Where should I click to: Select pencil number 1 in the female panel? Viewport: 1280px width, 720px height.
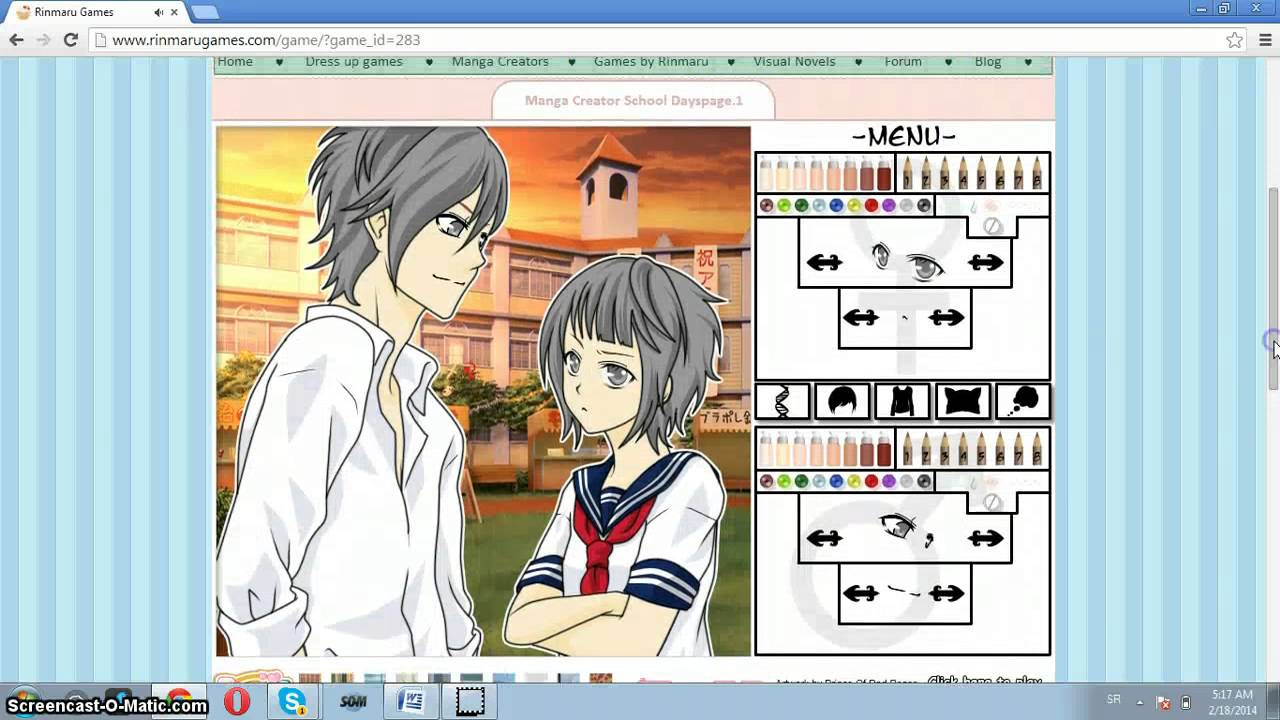(x=907, y=173)
